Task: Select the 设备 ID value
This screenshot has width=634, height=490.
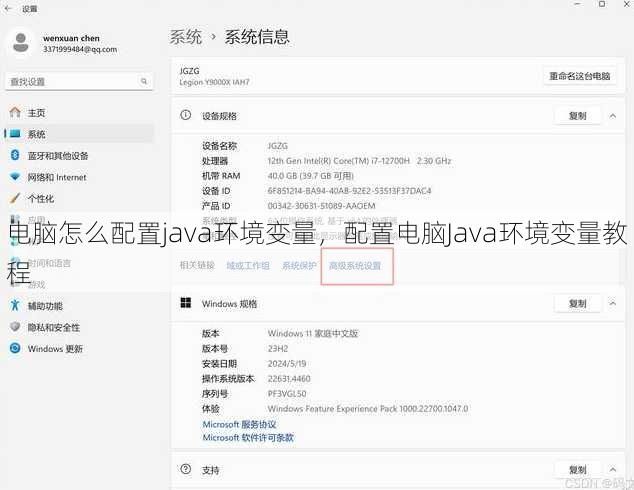Action: [x=349, y=191]
